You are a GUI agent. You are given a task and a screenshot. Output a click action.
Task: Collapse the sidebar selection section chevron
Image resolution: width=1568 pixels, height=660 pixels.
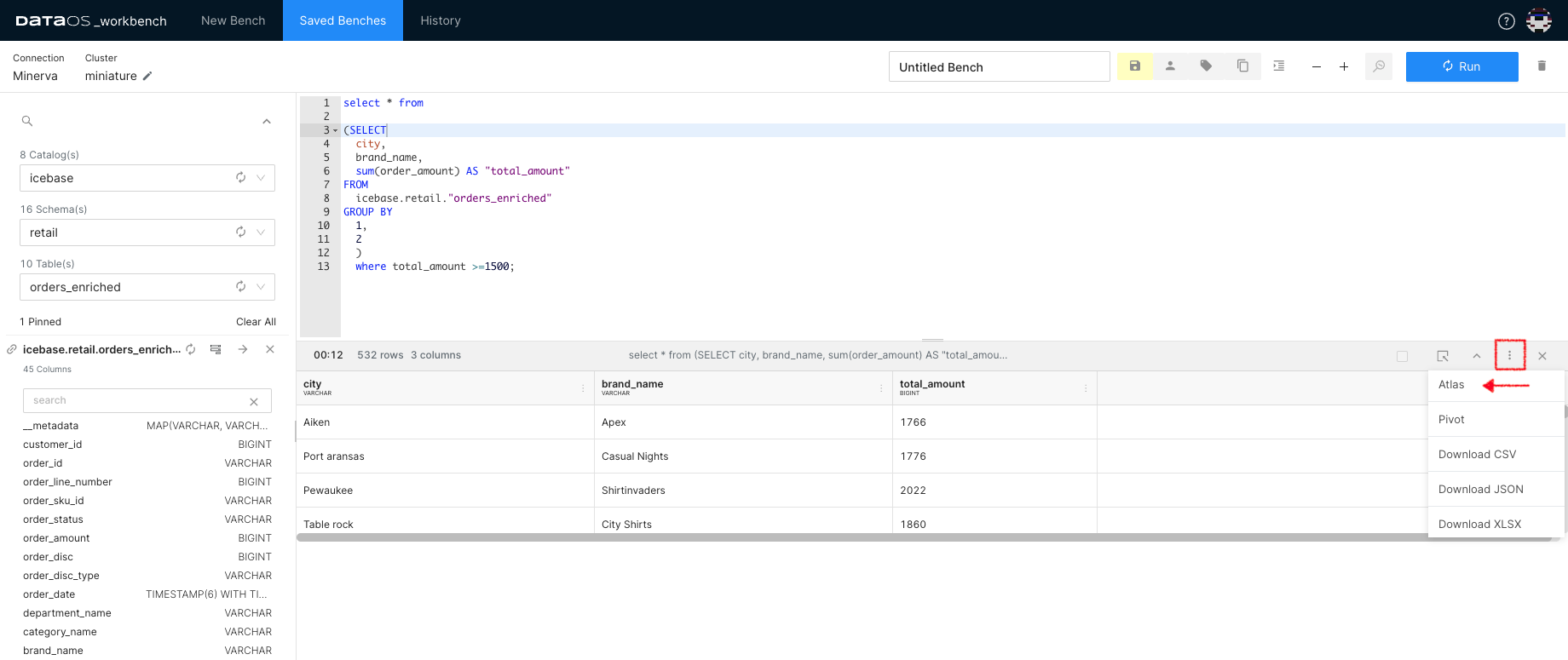click(x=267, y=121)
